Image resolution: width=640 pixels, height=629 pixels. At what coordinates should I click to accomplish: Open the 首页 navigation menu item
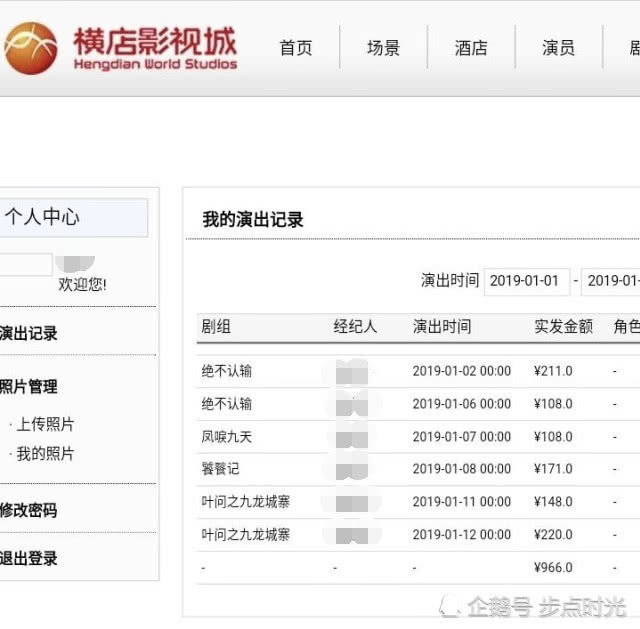coord(296,48)
